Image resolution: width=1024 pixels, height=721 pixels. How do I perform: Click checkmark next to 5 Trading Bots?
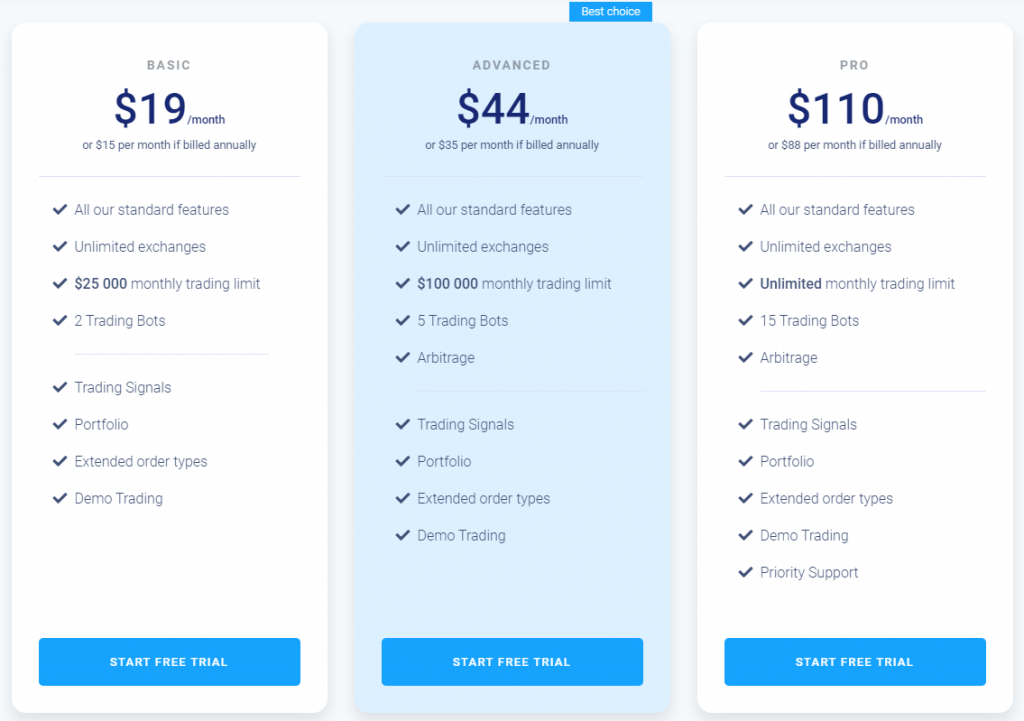(403, 321)
